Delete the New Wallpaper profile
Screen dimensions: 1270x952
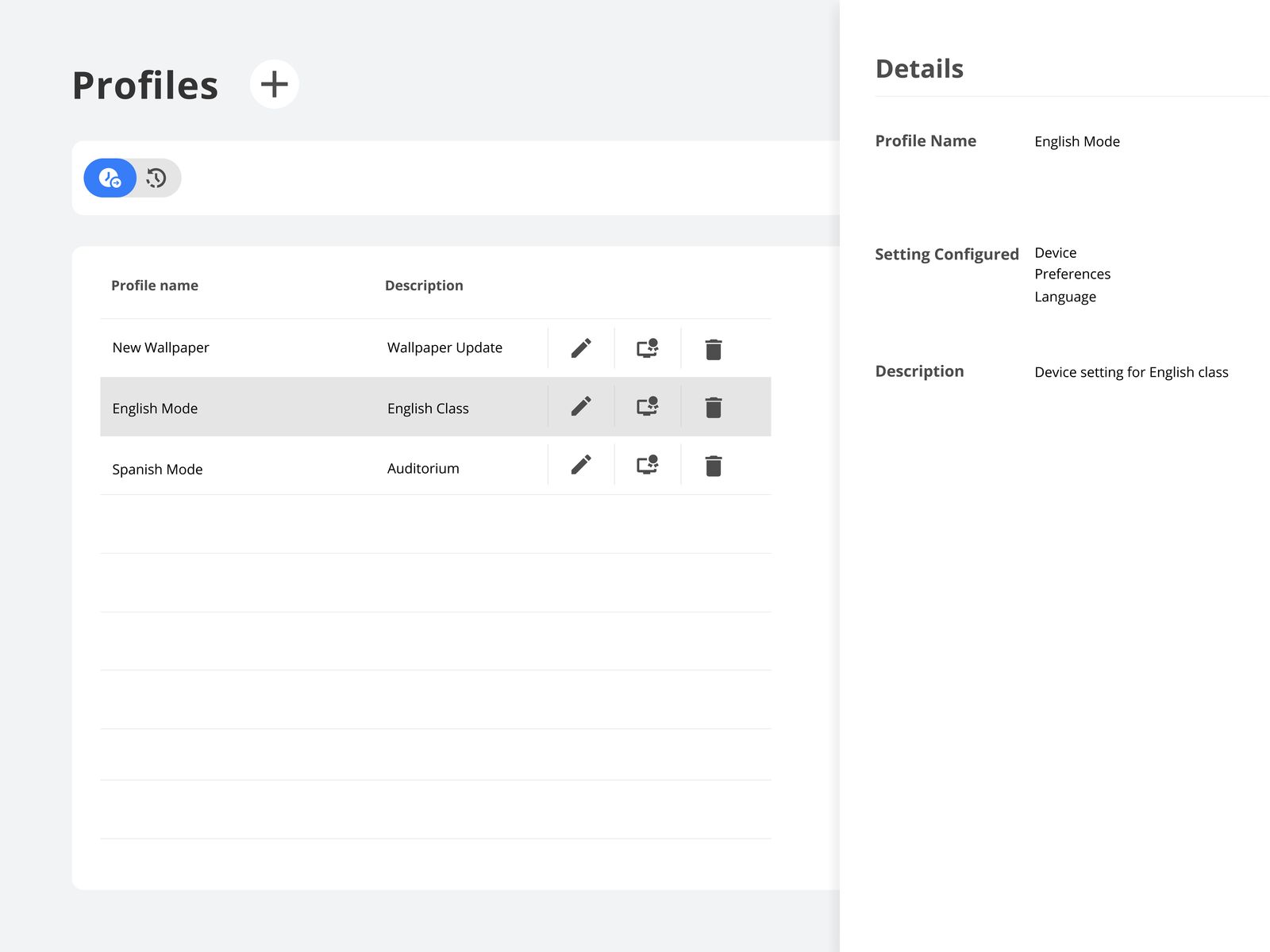pos(714,349)
